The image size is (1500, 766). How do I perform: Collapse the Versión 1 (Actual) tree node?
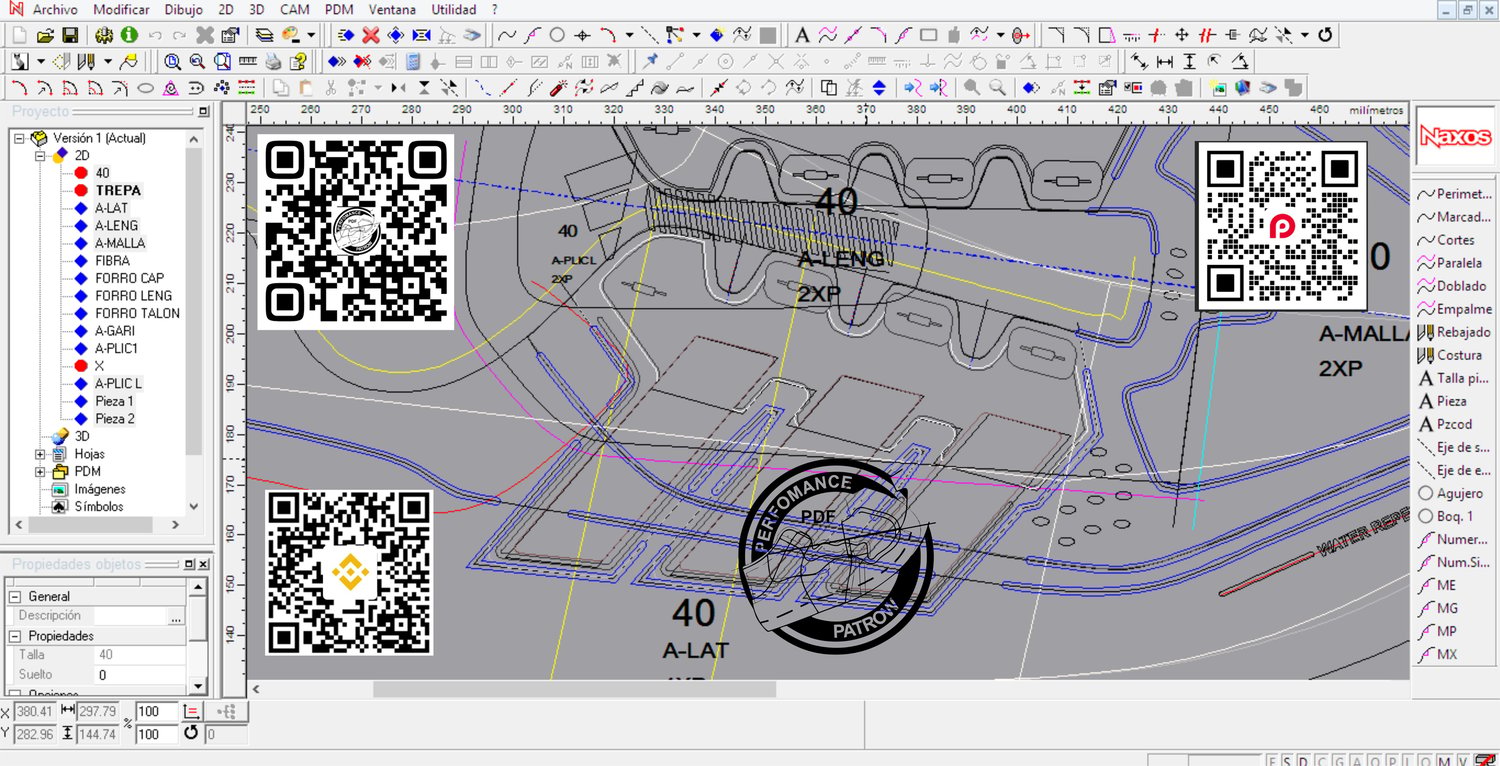[x=20, y=138]
